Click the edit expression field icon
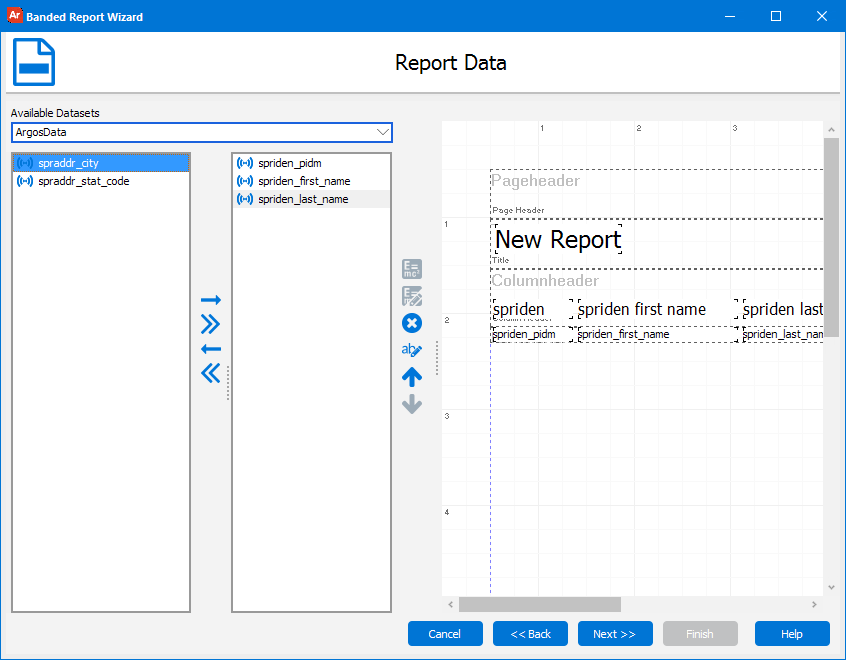846x660 pixels. (412, 296)
